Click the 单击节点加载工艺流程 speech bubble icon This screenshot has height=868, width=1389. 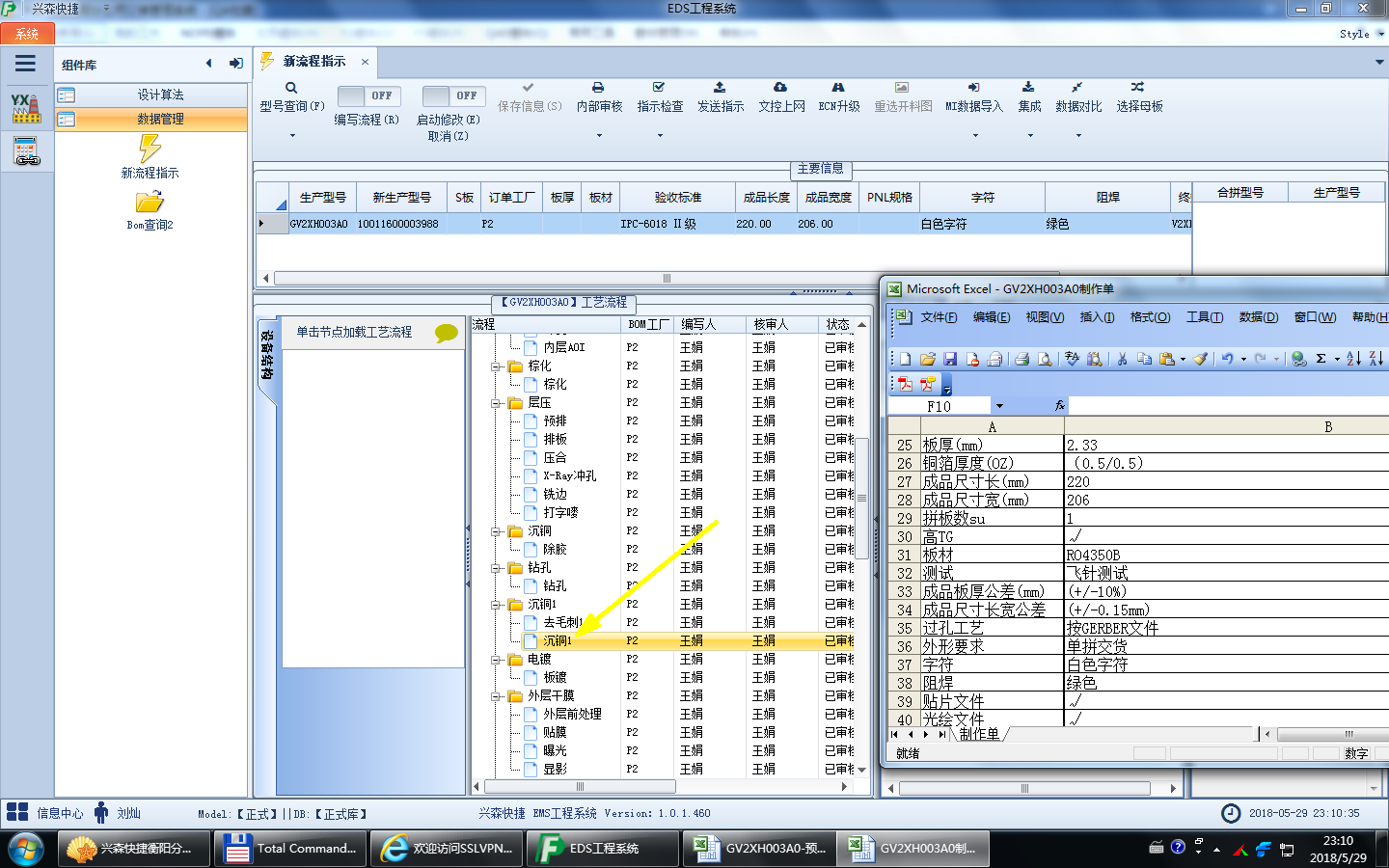[x=447, y=333]
